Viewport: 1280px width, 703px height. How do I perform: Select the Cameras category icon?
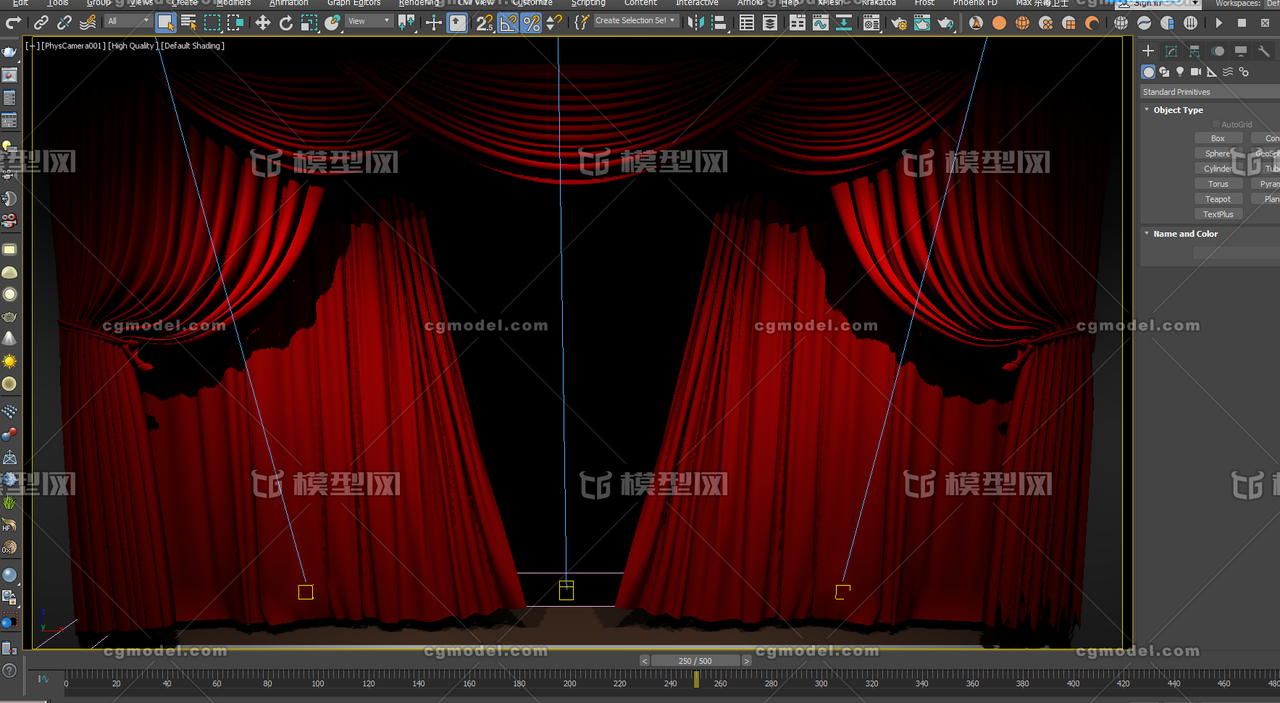(x=1196, y=72)
